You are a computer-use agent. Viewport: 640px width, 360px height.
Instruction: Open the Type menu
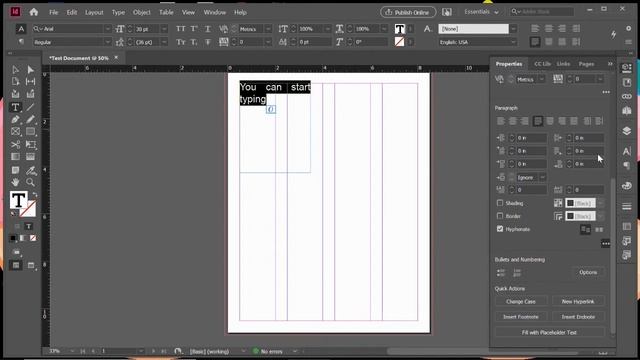(118, 12)
